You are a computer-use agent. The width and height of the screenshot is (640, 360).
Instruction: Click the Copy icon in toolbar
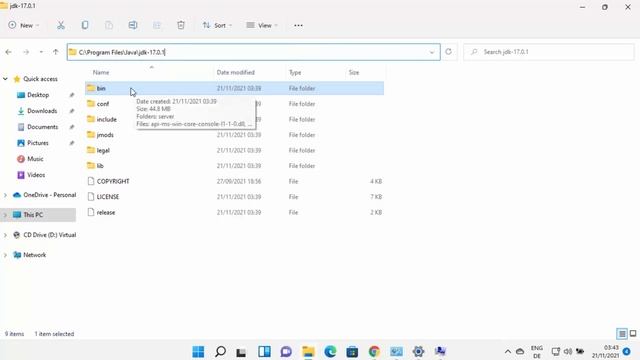click(x=85, y=25)
